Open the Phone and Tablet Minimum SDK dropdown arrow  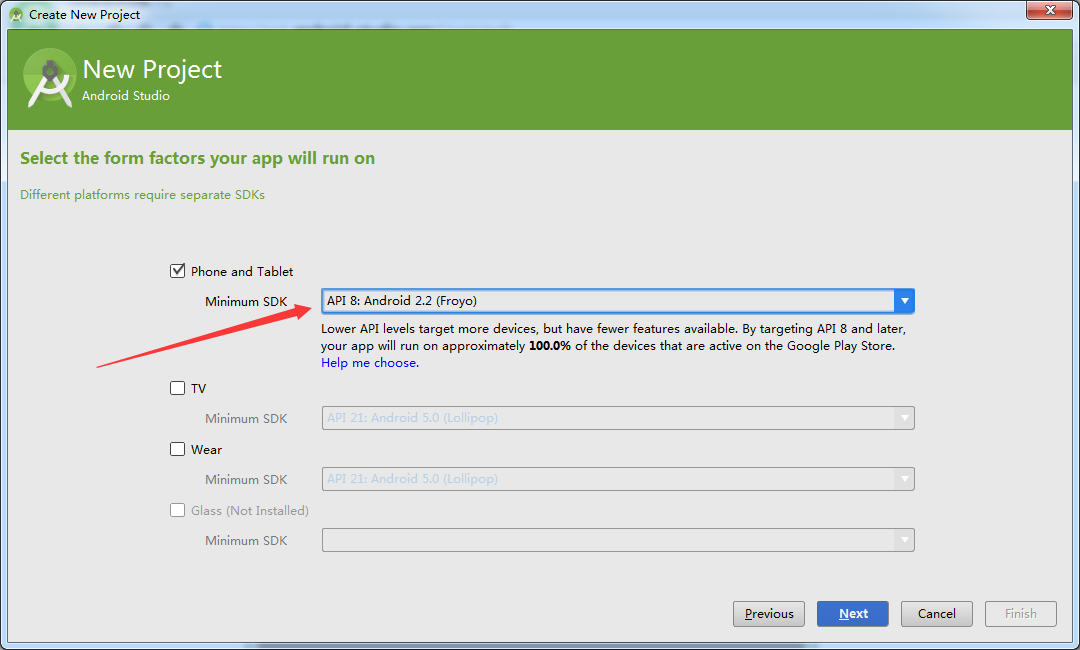click(x=904, y=301)
